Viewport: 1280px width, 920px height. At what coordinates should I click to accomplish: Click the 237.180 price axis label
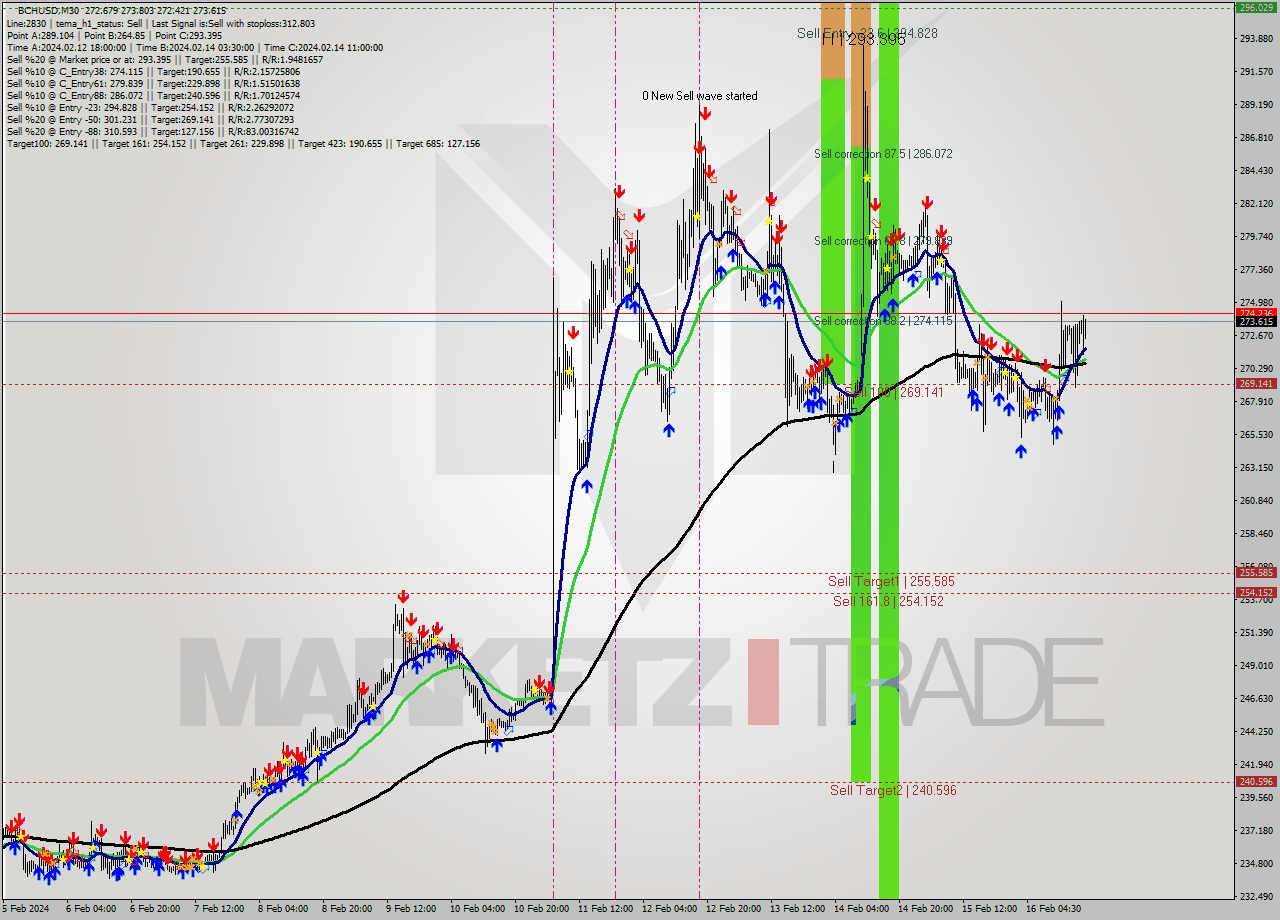tap(1256, 830)
